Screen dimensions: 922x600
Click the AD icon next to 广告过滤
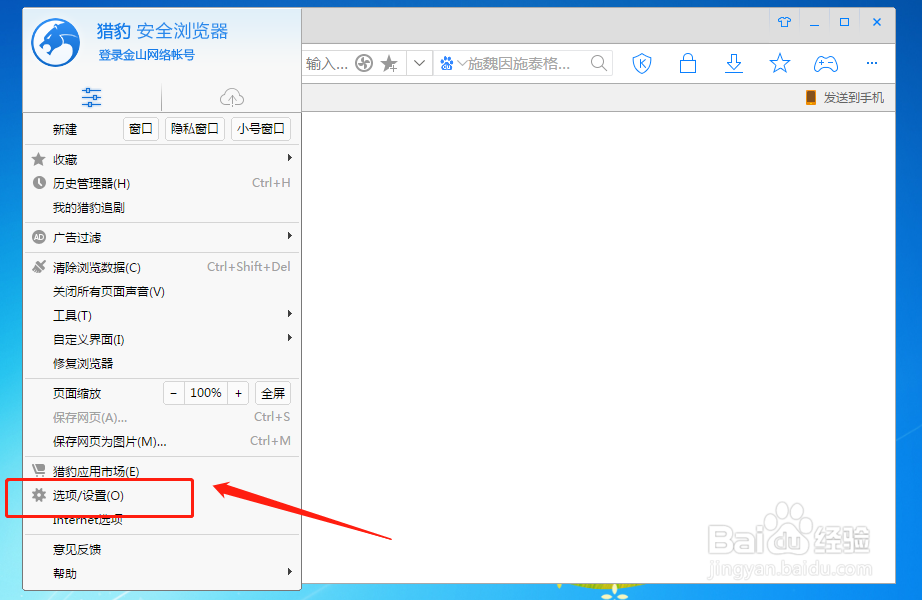tap(39, 237)
